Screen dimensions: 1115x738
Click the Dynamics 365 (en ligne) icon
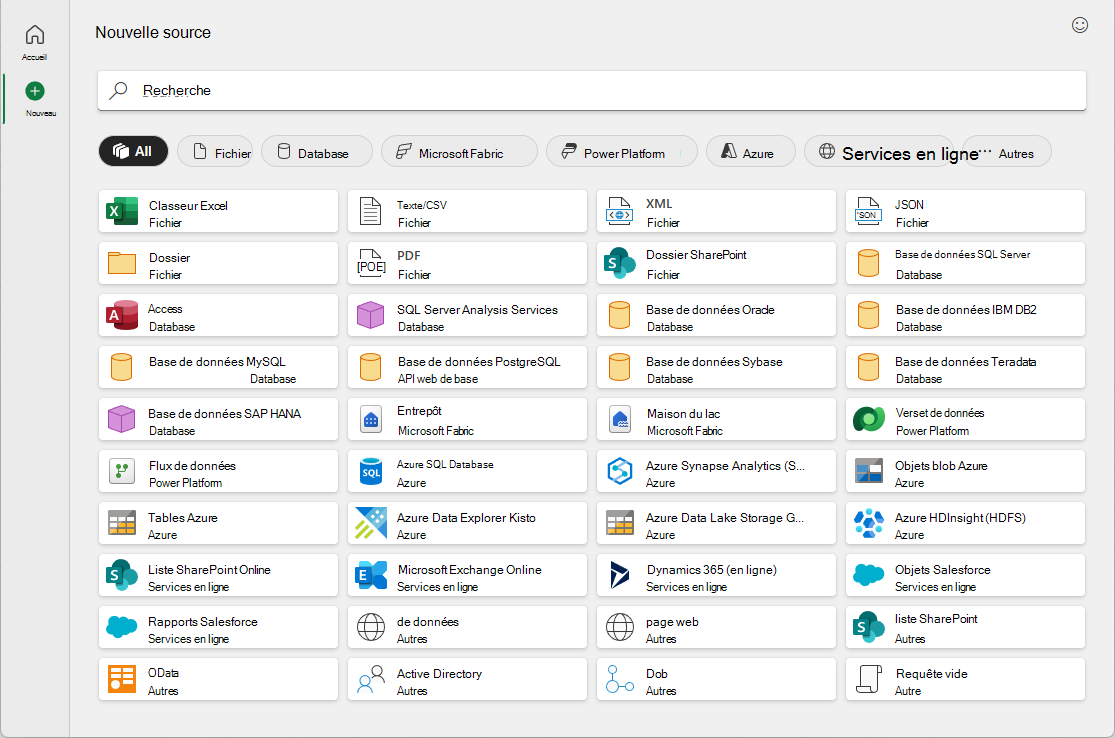[x=619, y=575]
